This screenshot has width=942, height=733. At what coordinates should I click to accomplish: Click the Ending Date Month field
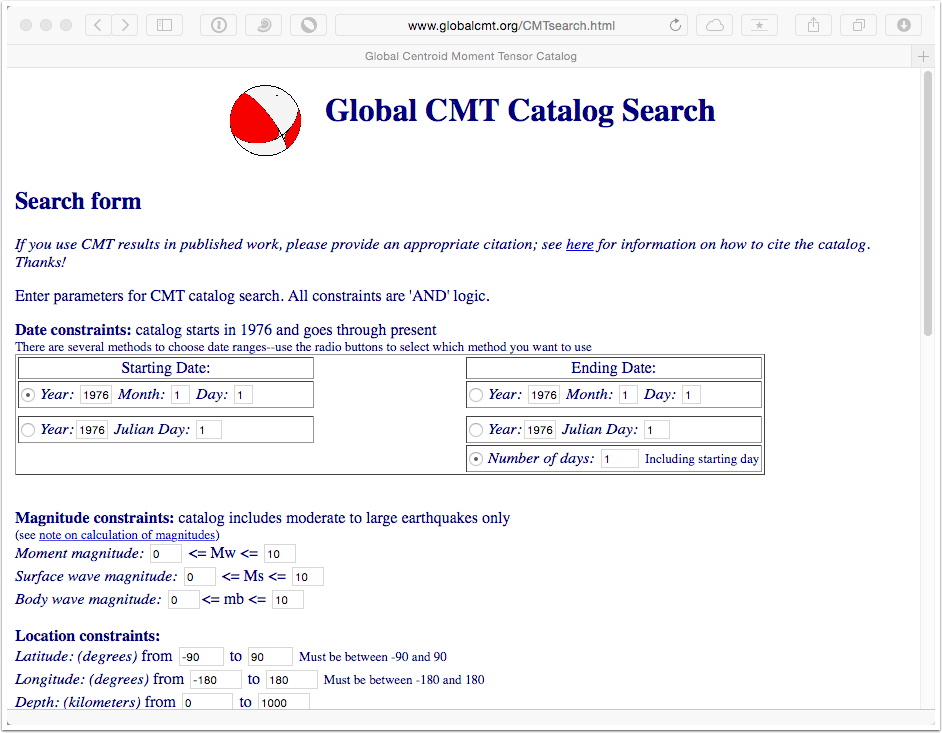(x=628, y=395)
